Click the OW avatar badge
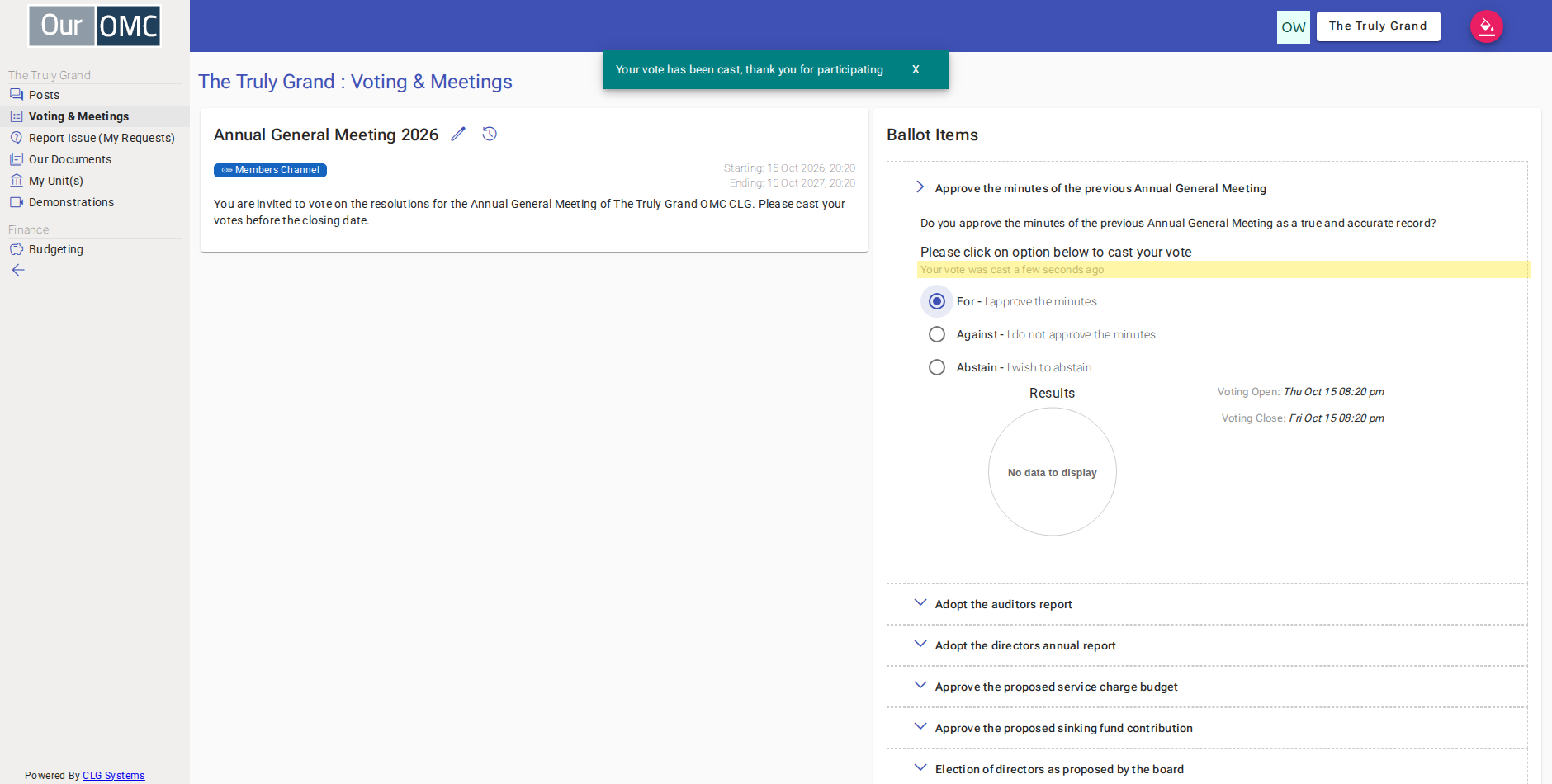 pyautogui.click(x=1294, y=27)
